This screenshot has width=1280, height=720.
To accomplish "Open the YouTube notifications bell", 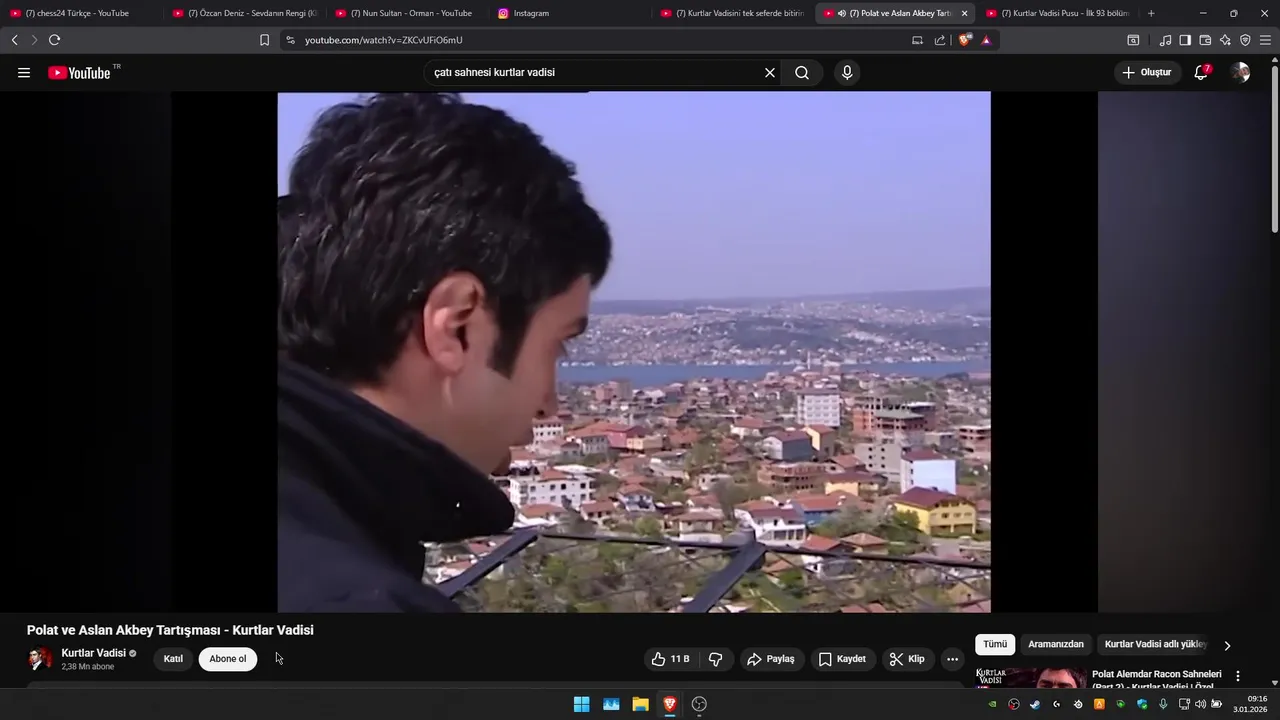I will coord(1201,73).
